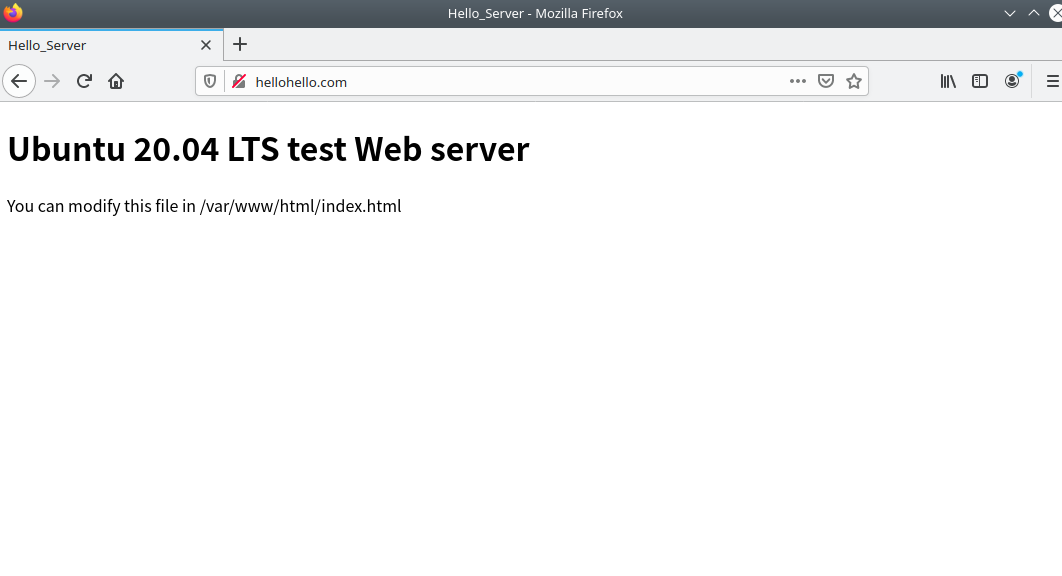Expand the page actions three-dot menu
The width and height of the screenshot is (1062, 576).
[797, 81]
